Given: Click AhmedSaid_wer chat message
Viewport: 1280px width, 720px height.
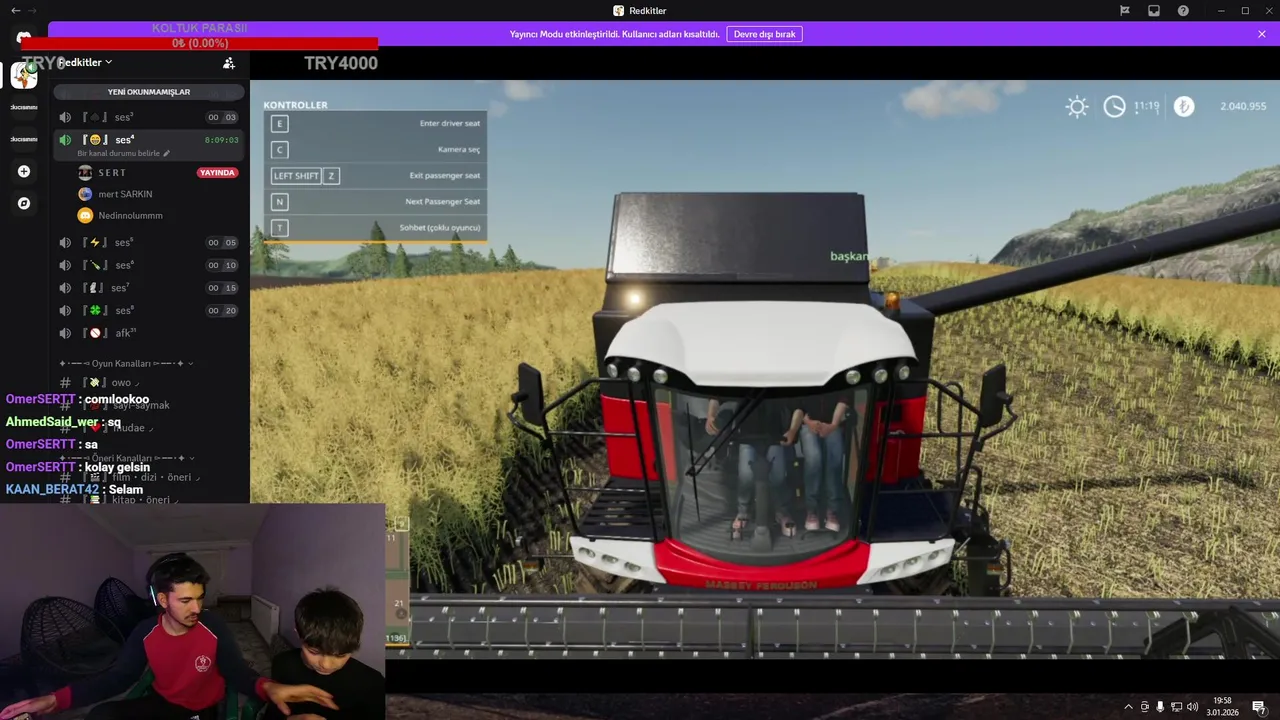Looking at the screenshot, I should point(63,422).
